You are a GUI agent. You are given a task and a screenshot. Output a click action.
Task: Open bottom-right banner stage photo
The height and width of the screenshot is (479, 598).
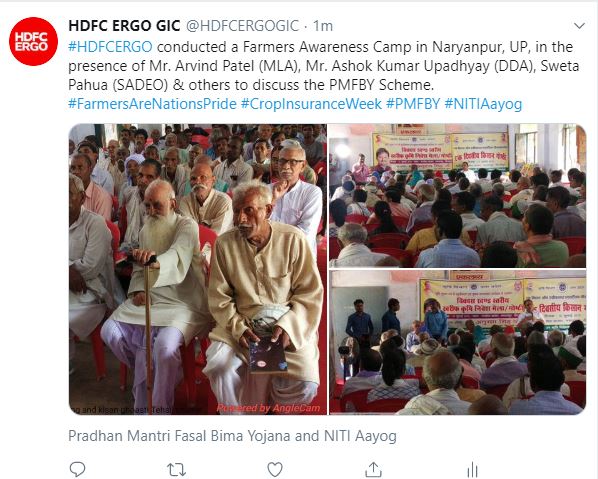pos(457,342)
